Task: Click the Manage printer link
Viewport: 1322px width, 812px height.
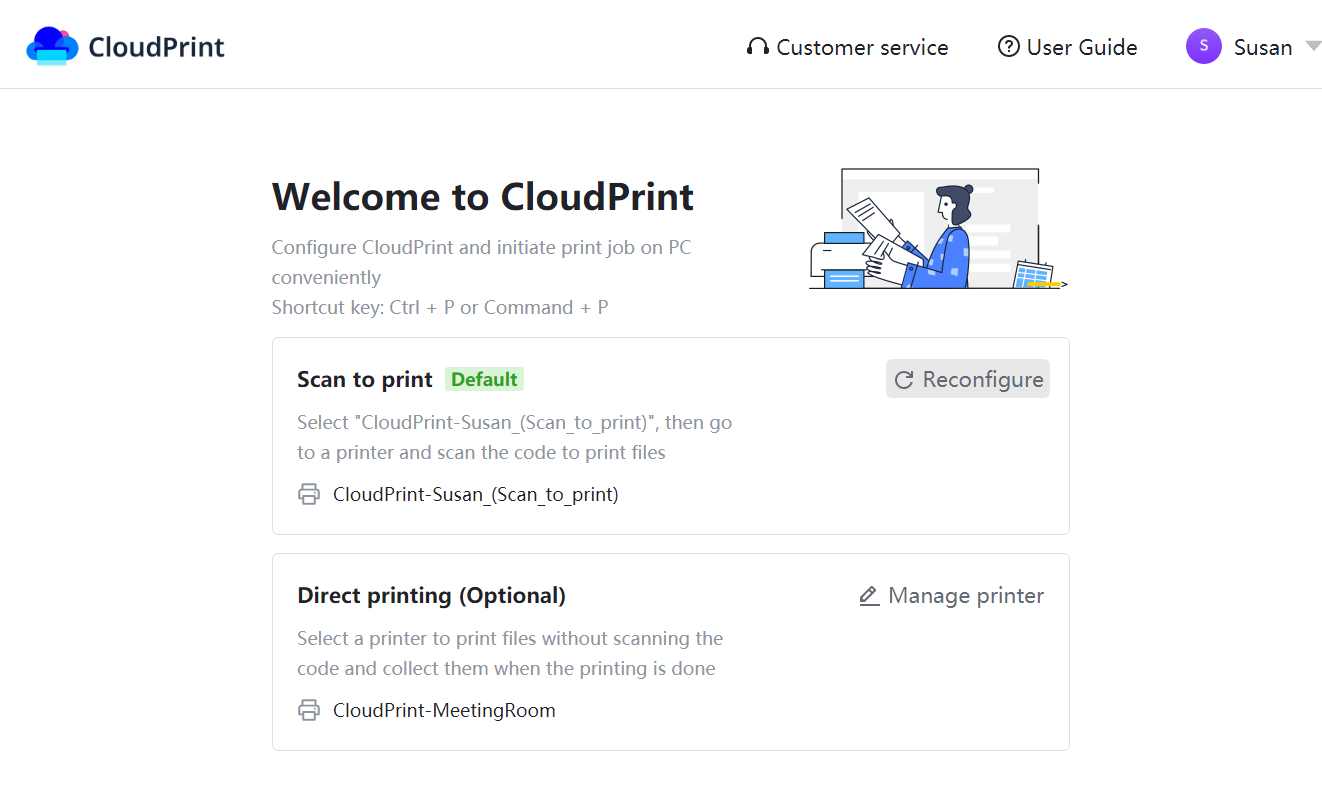Action: point(965,595)
